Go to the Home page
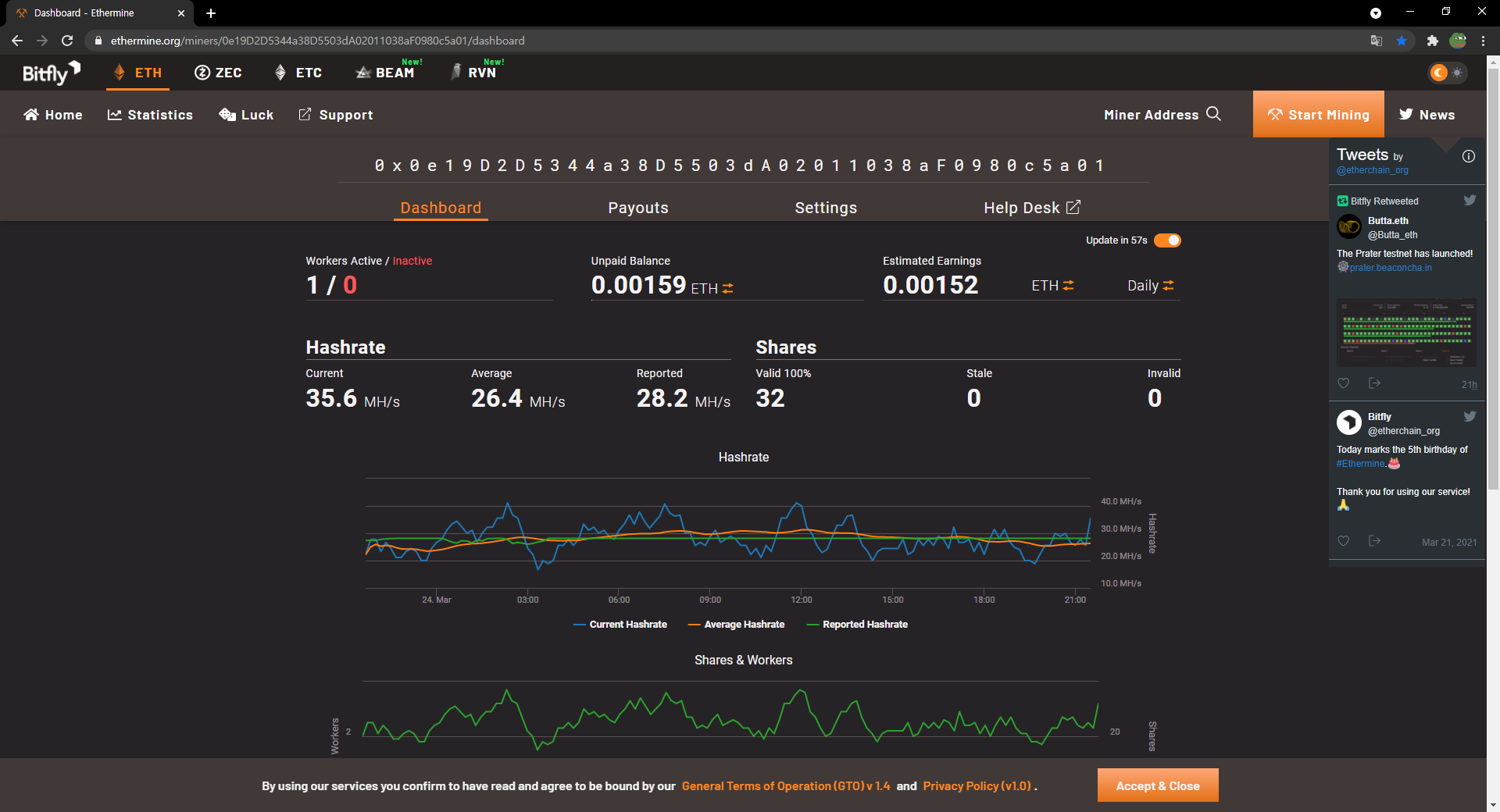Image resolution: width=1500 pixels, height=812 pixels. click(x=53, y=115)
